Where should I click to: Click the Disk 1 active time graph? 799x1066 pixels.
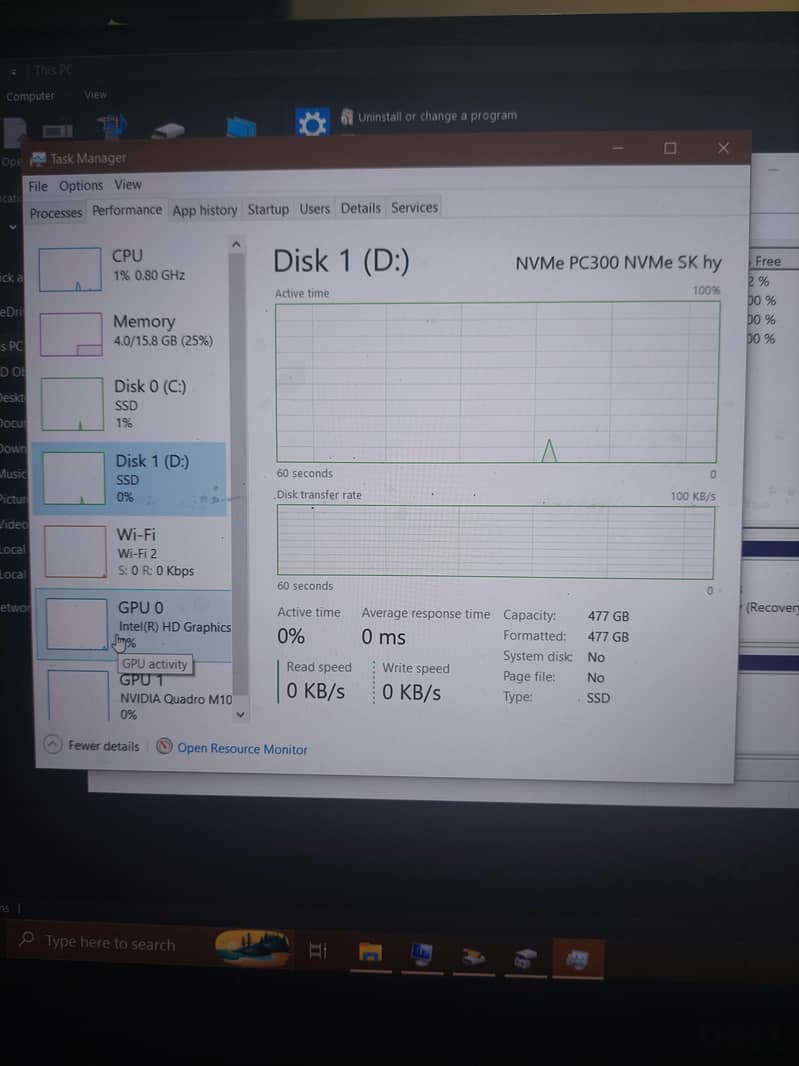click(497, 382)
